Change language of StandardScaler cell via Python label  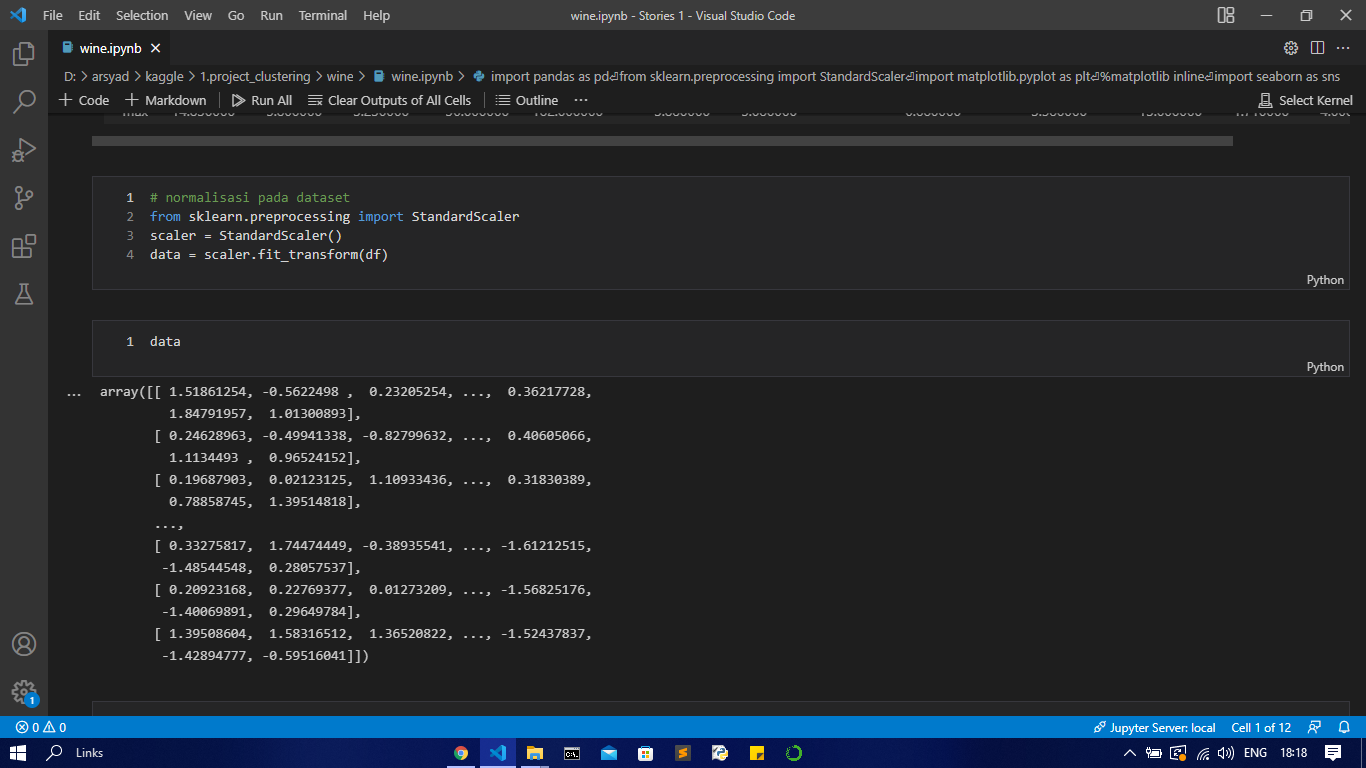pyautogui.click(x=1325, y=280)
